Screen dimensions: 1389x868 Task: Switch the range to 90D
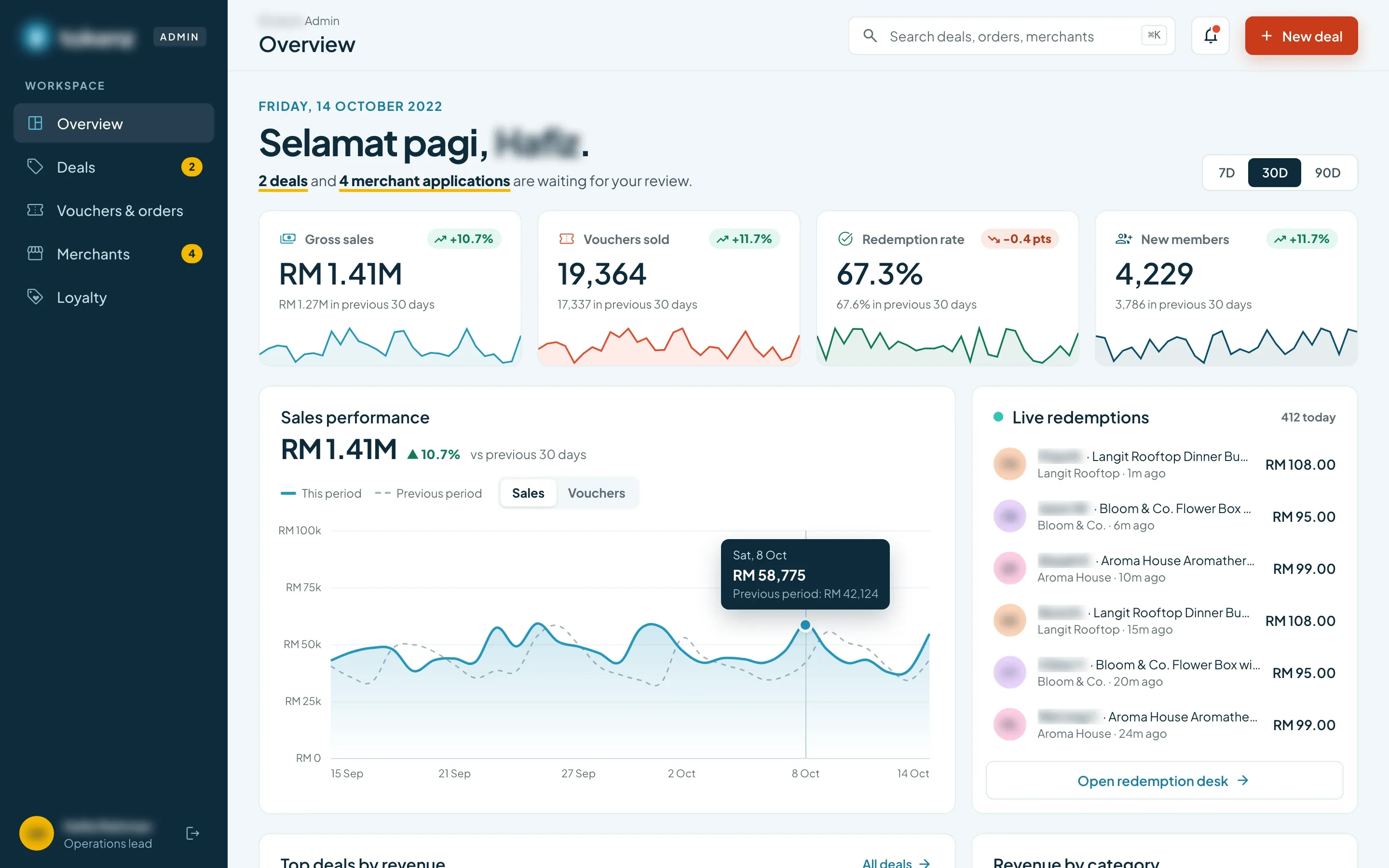pyautogui.click(x=1327, y=173)
